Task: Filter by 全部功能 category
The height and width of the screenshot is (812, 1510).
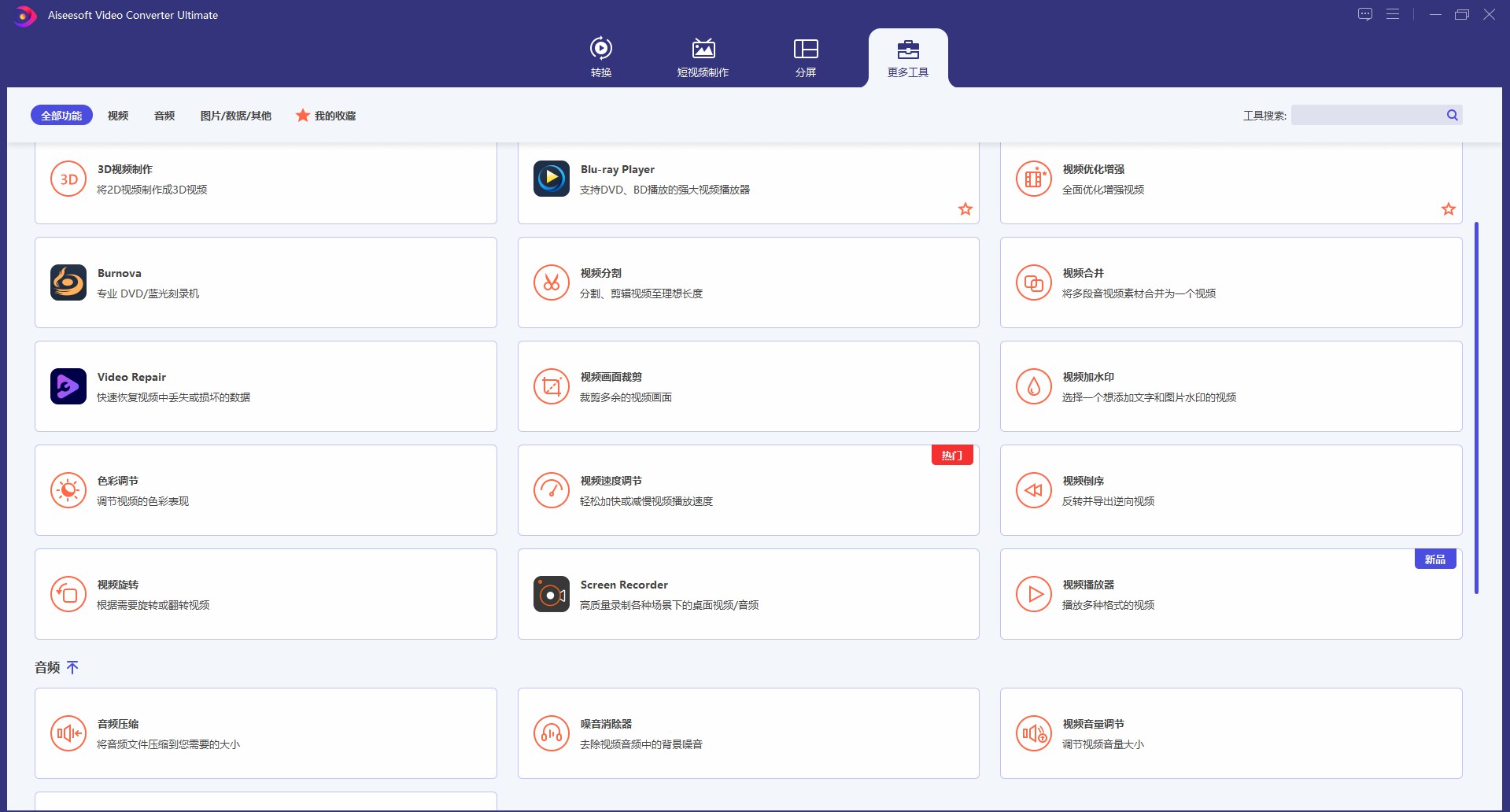Action: point(61,116)
